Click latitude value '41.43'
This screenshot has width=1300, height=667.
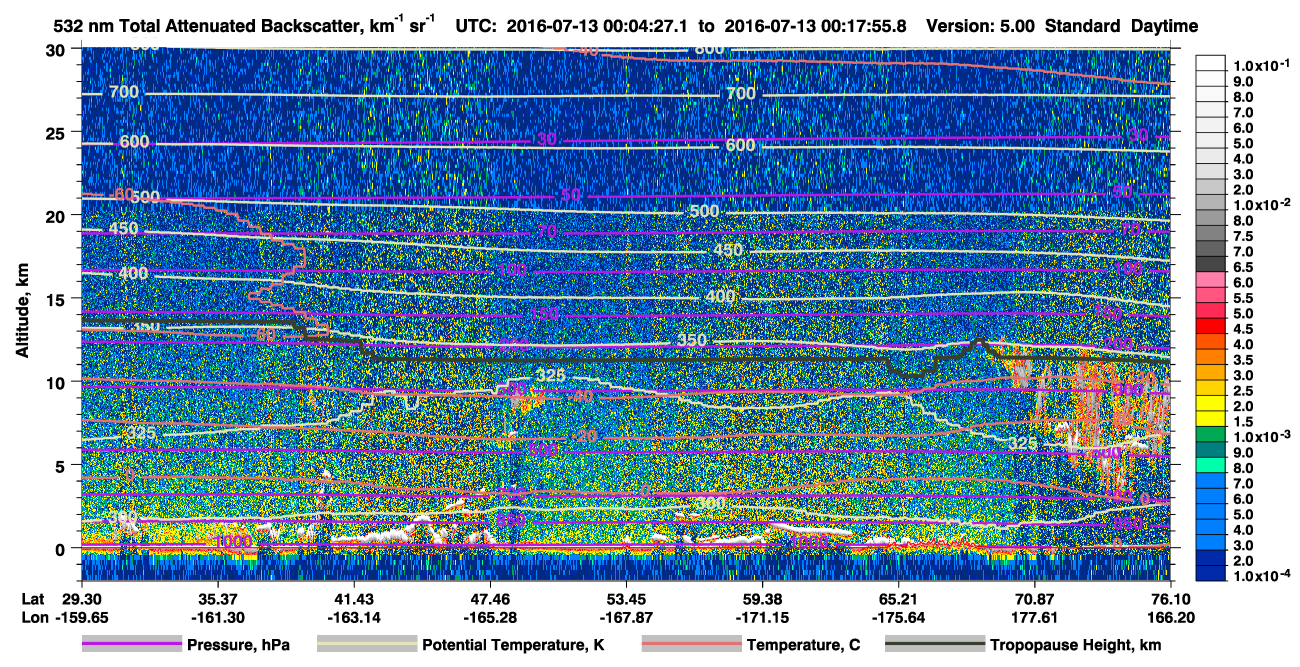point(353,598)
